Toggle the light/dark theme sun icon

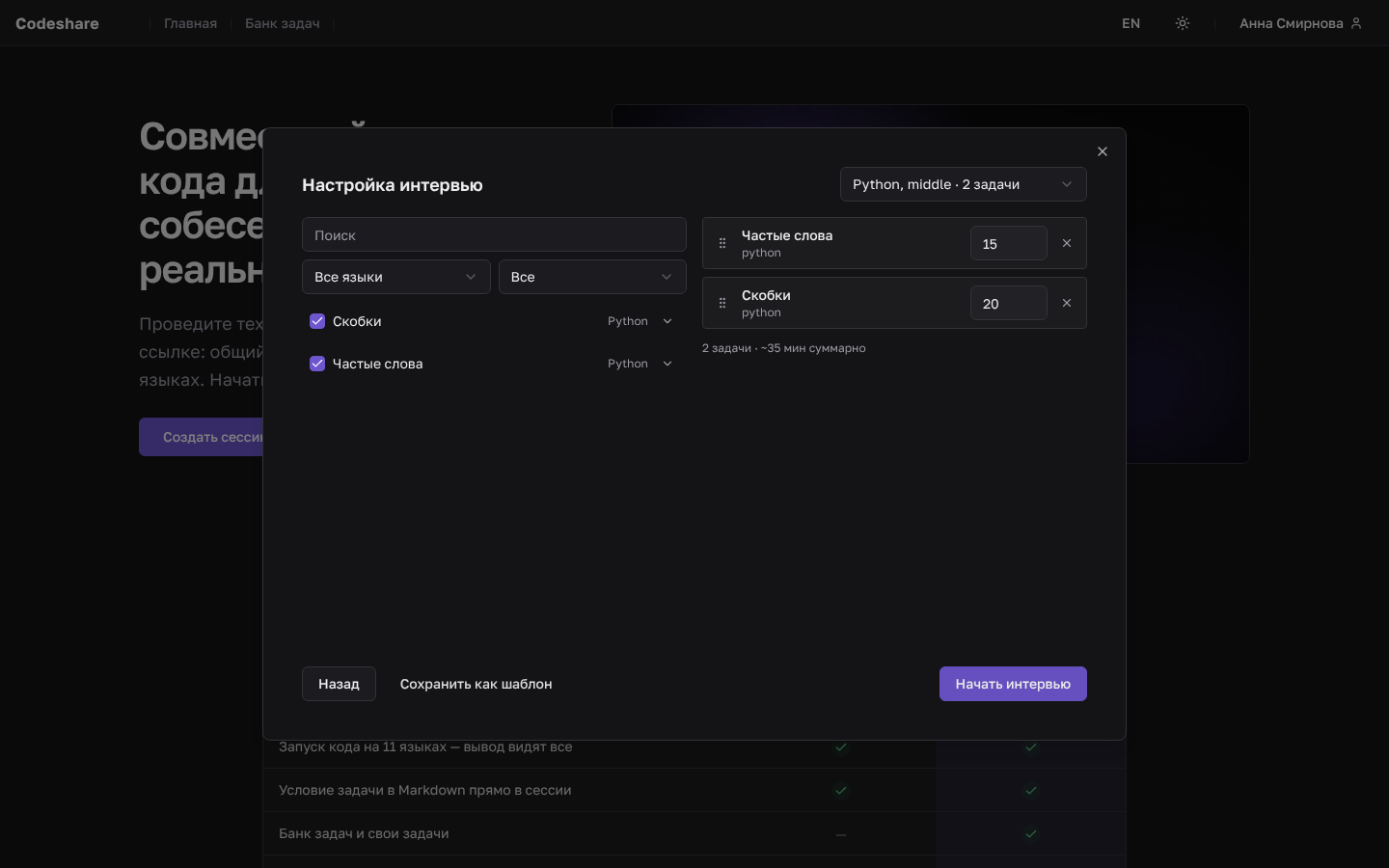click(1183, 23)
